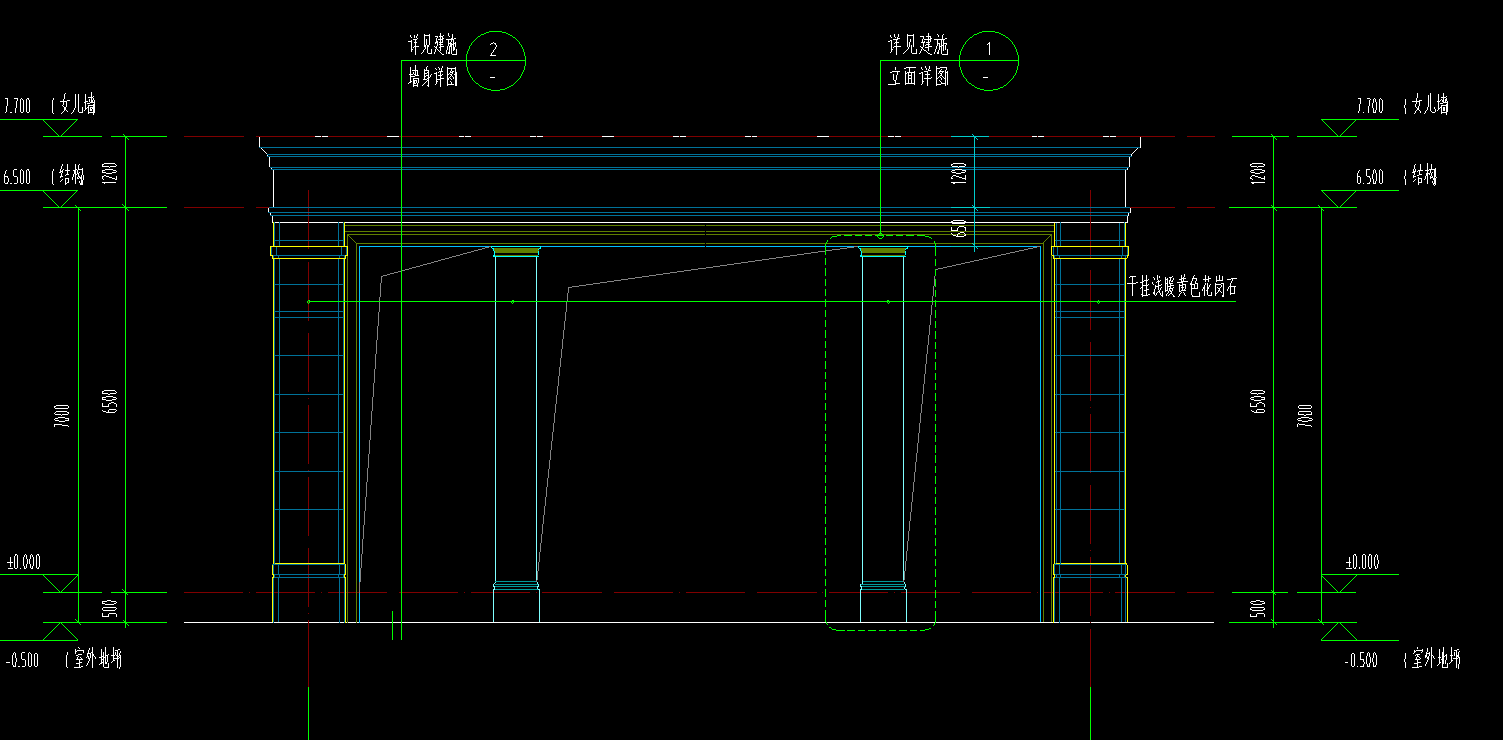Image resolution: width=1503 pixels, height=740 pixels.
Task: Select the 立面详图 annotation text
Action: pyautogui.click(x=918, y=77)
